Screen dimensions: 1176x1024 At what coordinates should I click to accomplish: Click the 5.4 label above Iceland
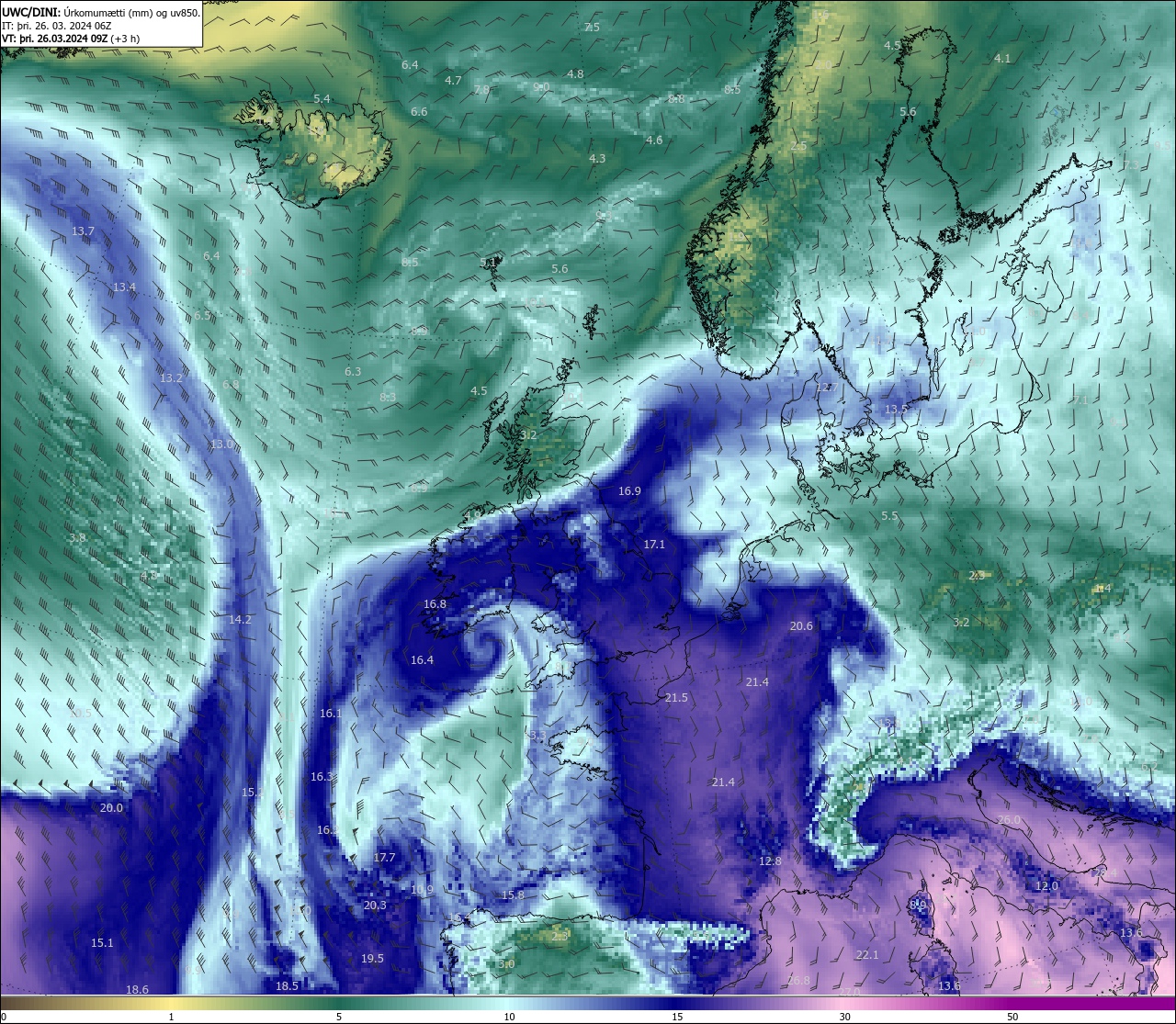[x=322, y=99]
